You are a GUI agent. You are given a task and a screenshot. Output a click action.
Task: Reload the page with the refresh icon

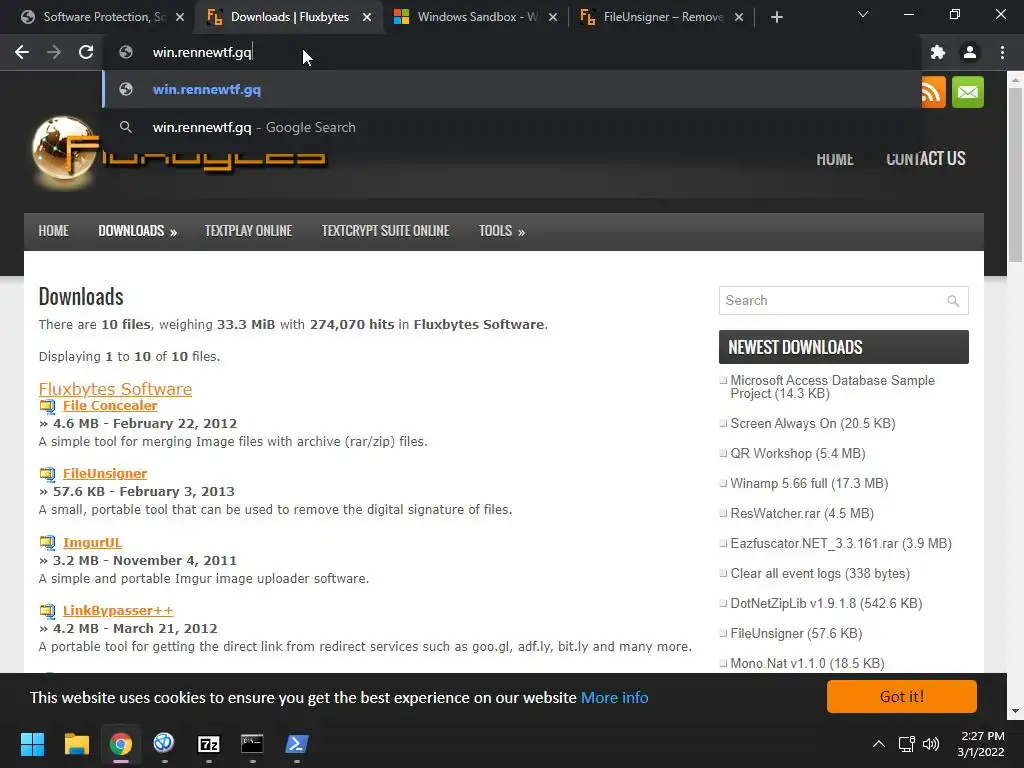86,52
